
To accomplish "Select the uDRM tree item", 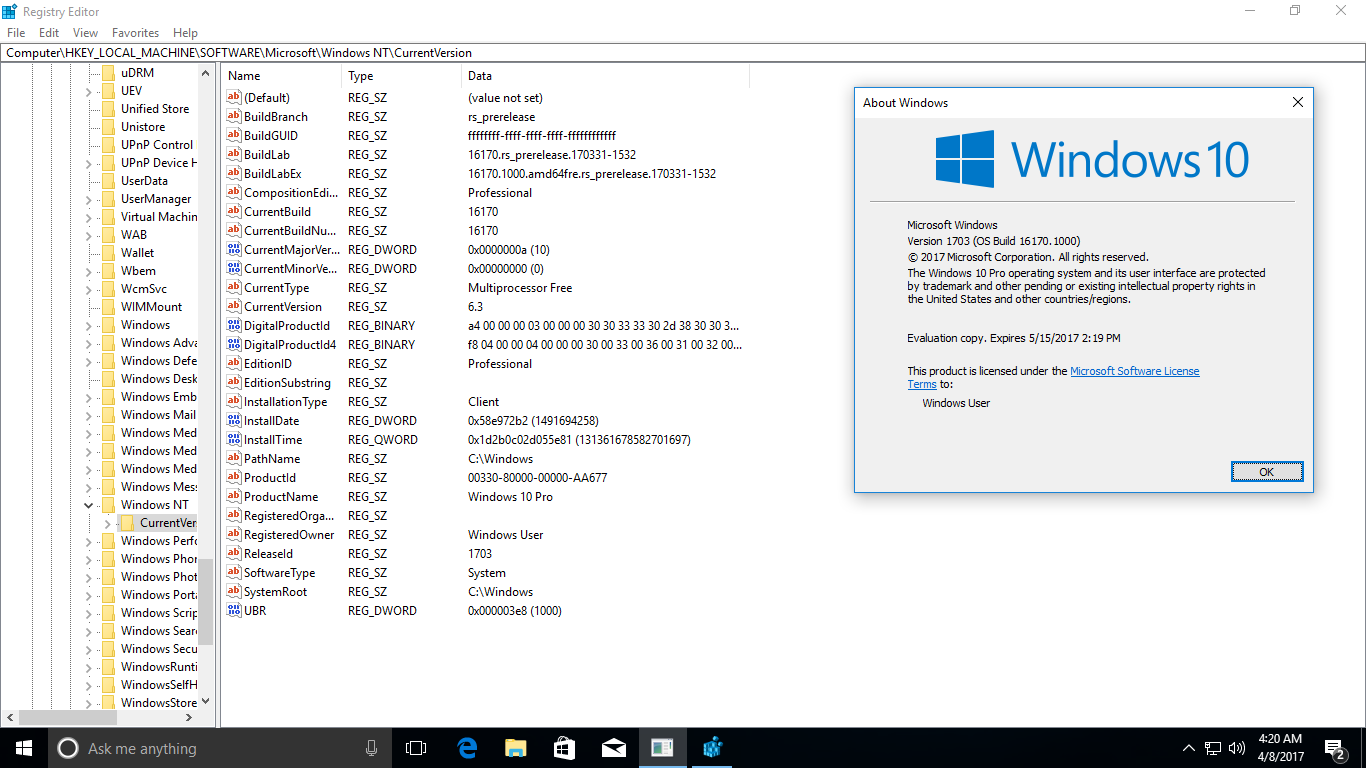I will click(137, 73).
